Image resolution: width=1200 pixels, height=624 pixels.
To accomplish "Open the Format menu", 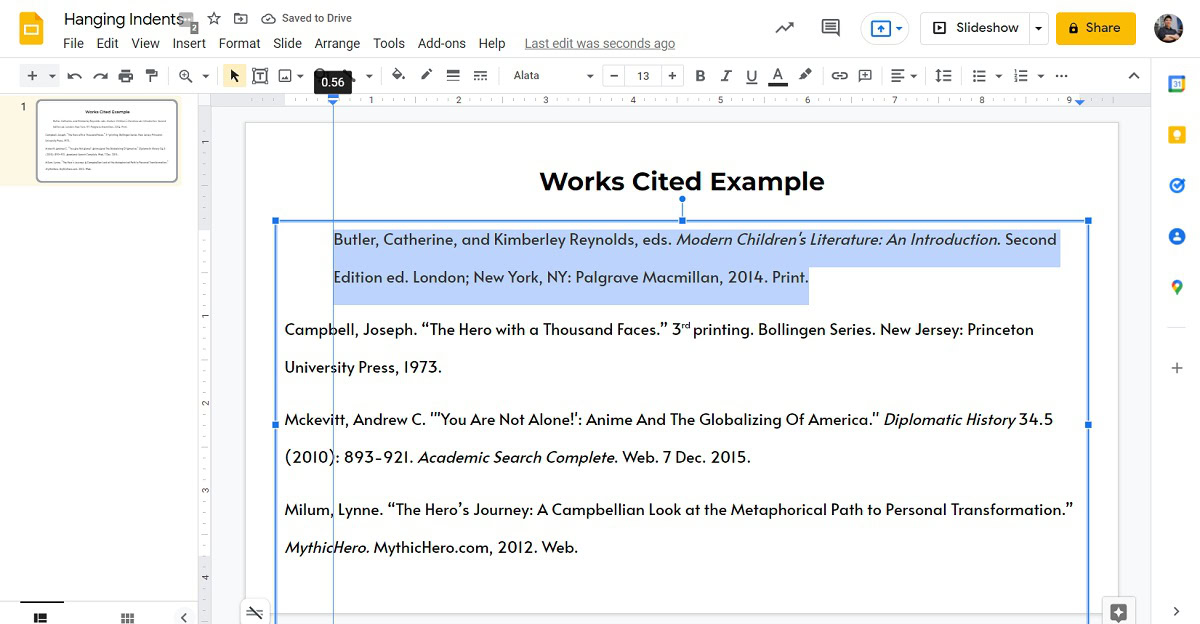I will pos(239,43).
